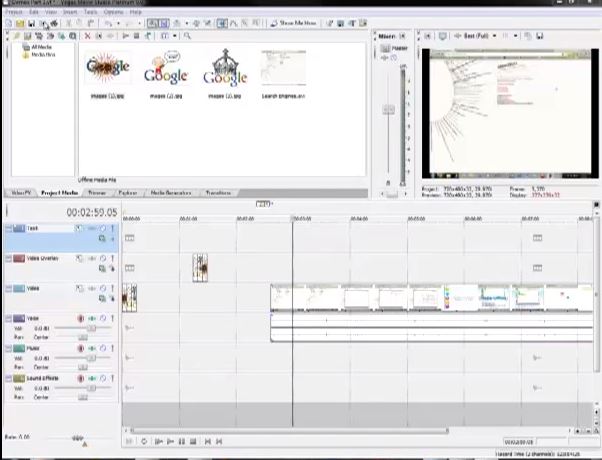Click Go to Start transport button
The width and height of the screenshot is (602, 460).
coord(208,442)
